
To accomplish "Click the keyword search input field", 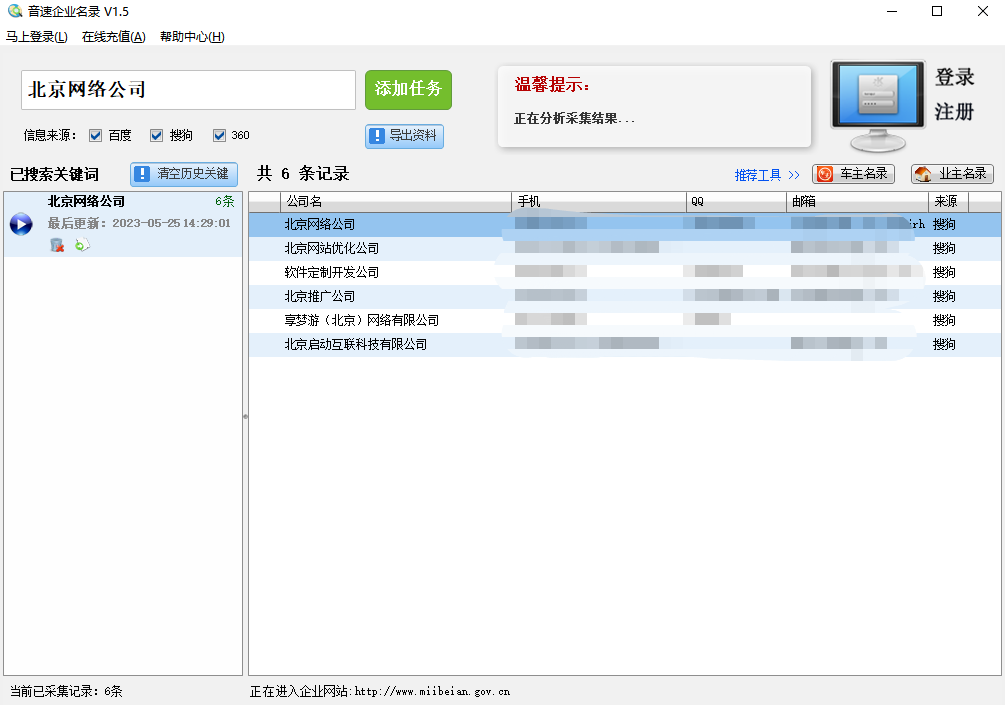I will click(188, 90).
